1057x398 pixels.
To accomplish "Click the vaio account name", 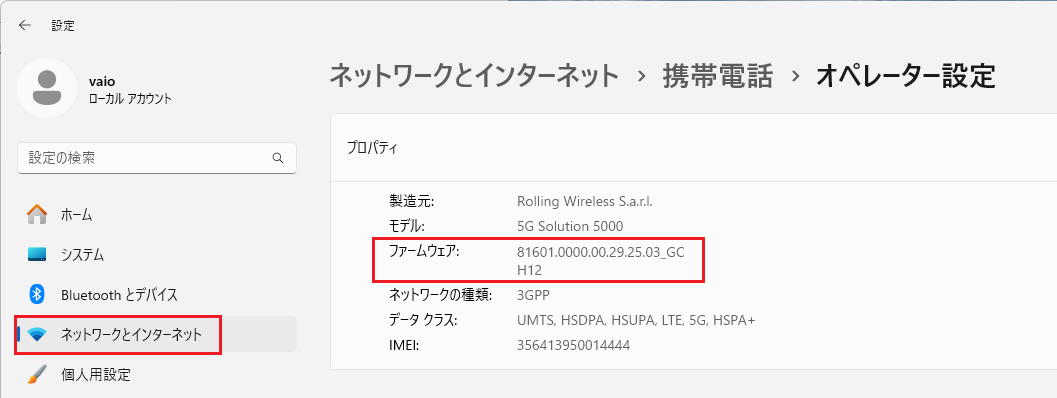I will coord(102,82).
